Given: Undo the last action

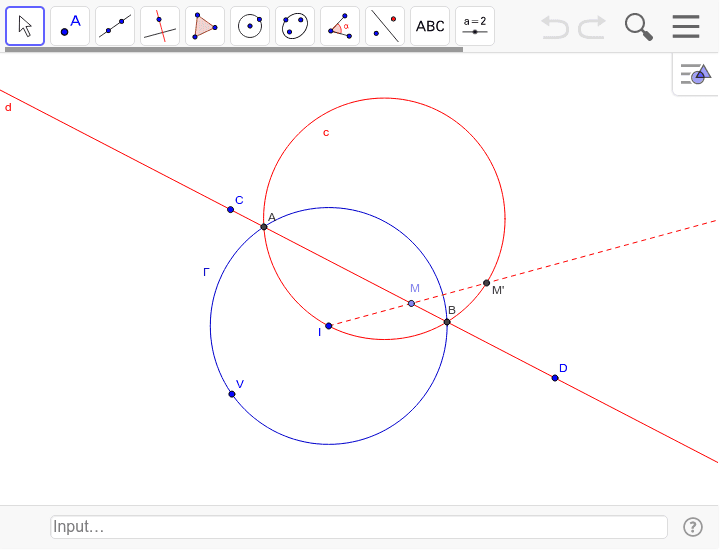Looking at the screenshot, I should [x=555, y=27].
